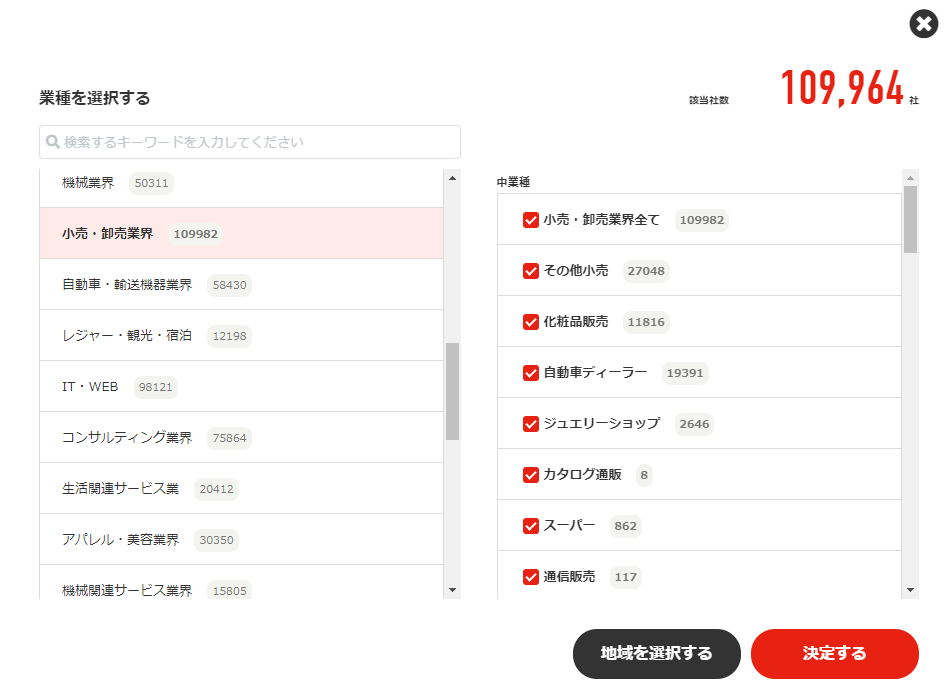Uncheck the 通信販売 checkbox
This screenshot has width=947, height=688.
tap(531, 577)
